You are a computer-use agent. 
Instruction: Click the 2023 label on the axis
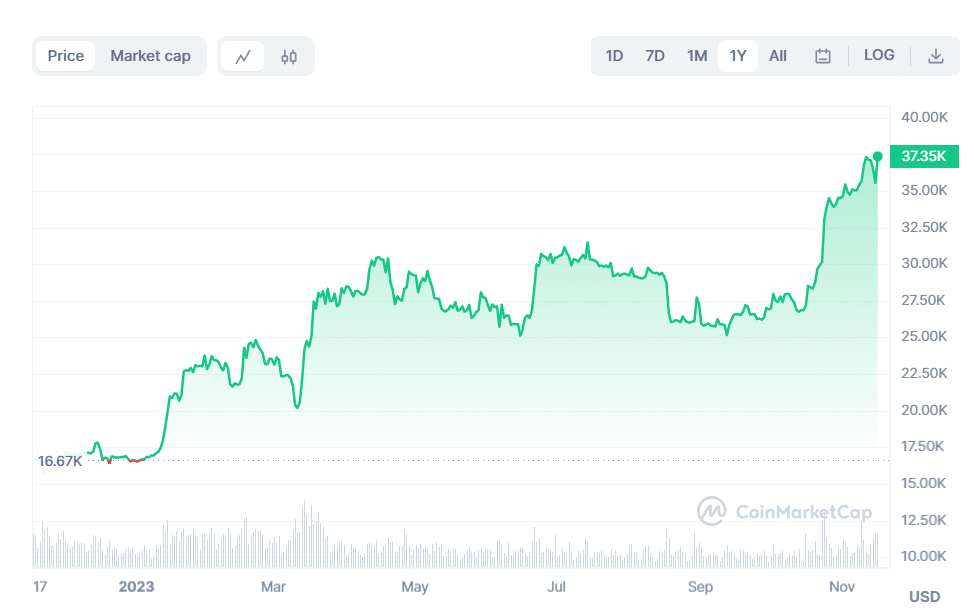point(136,587)
